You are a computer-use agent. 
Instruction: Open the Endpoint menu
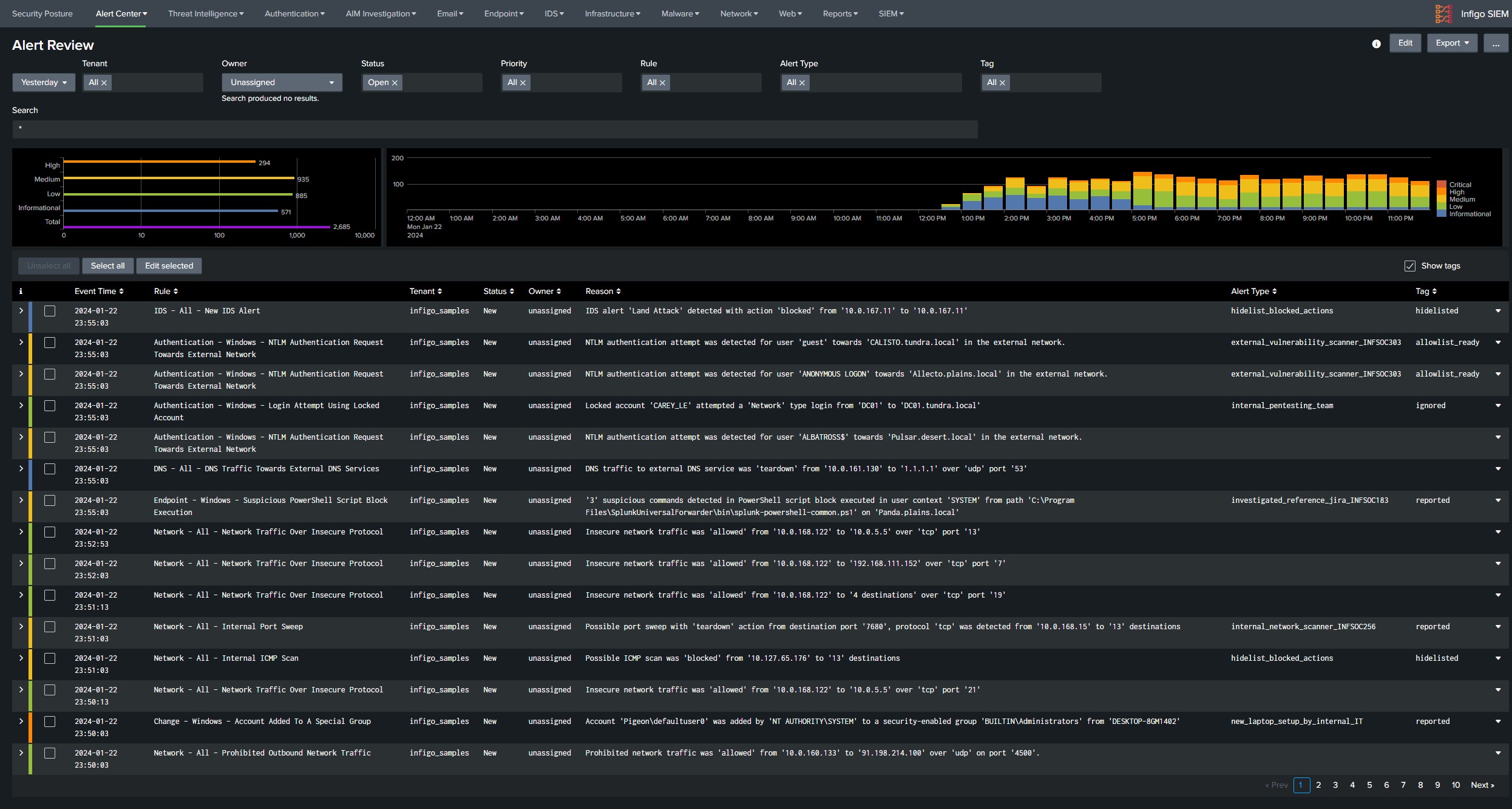pos(504,13)
